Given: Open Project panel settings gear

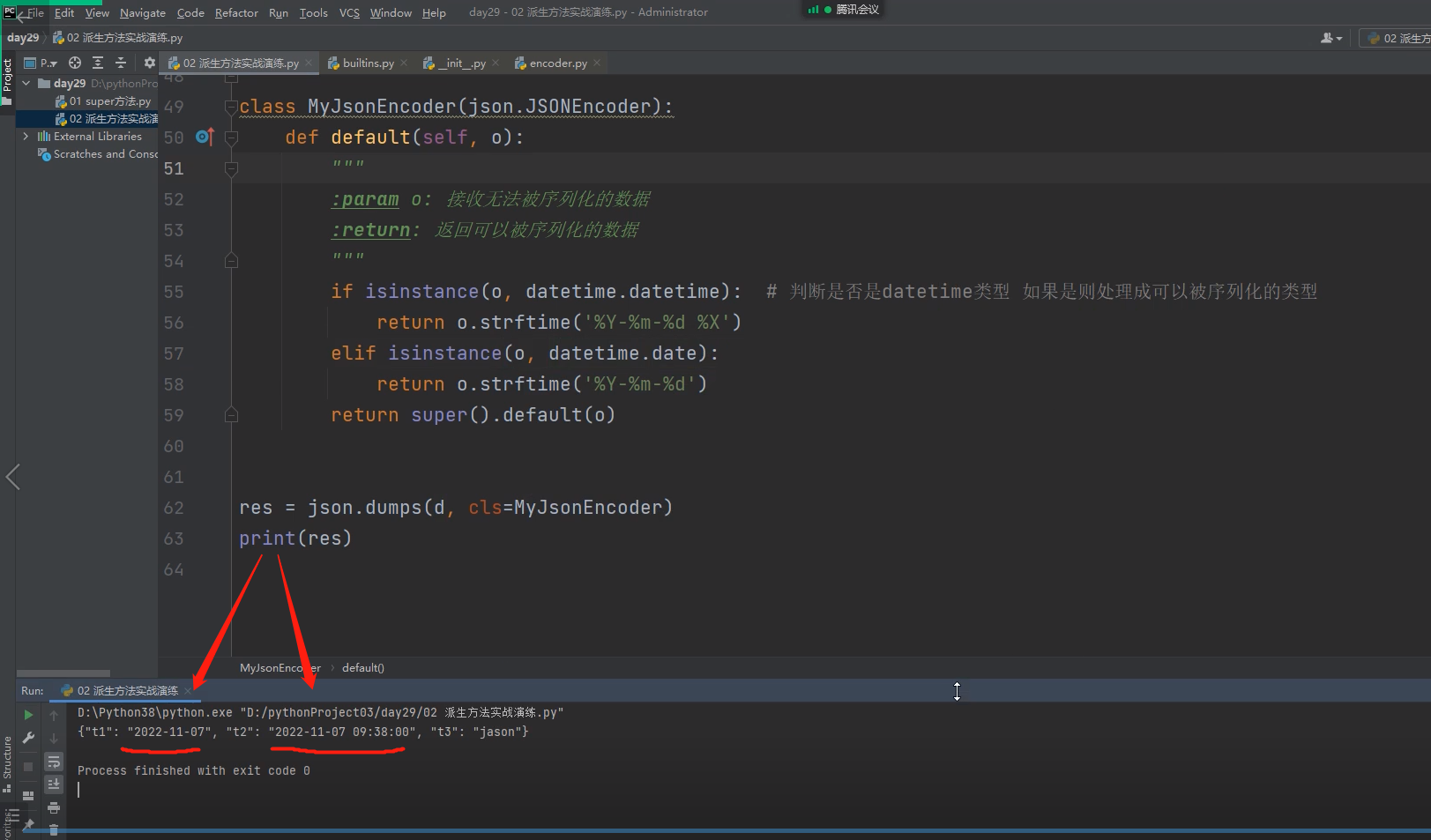Looking at the screenshot, I should coord(149,63).
